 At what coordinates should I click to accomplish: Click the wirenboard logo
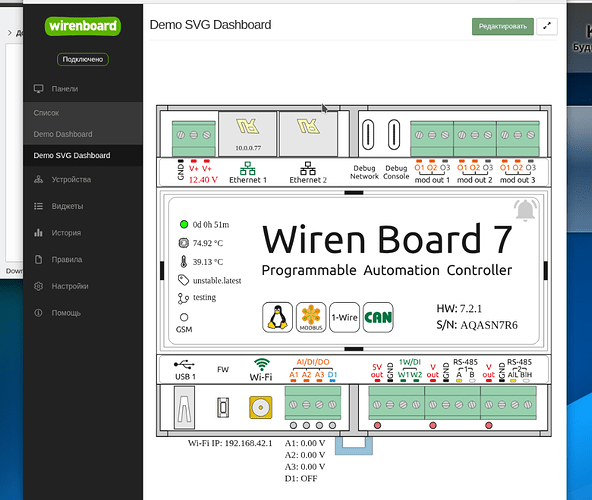(83, 26)
